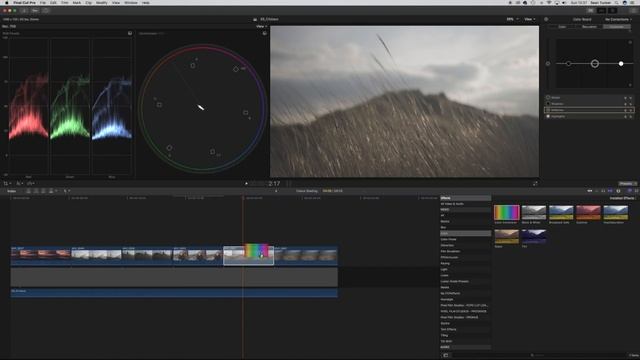Select the Sepia effect thumbnail
Image resolution: width=640 pixels, height=360 pixels.
[507, 237]
